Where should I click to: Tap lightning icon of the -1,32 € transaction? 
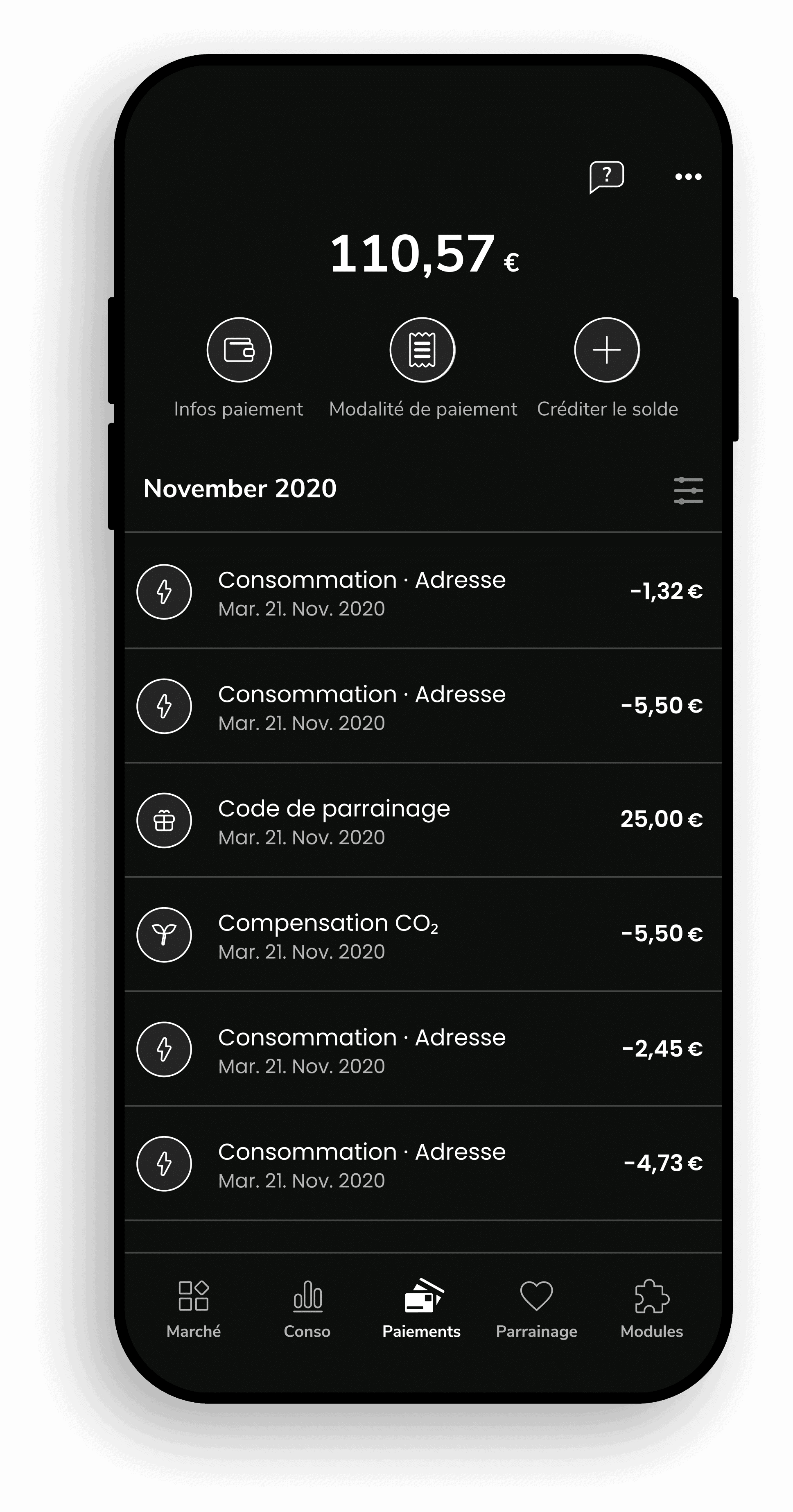[164, 592]
